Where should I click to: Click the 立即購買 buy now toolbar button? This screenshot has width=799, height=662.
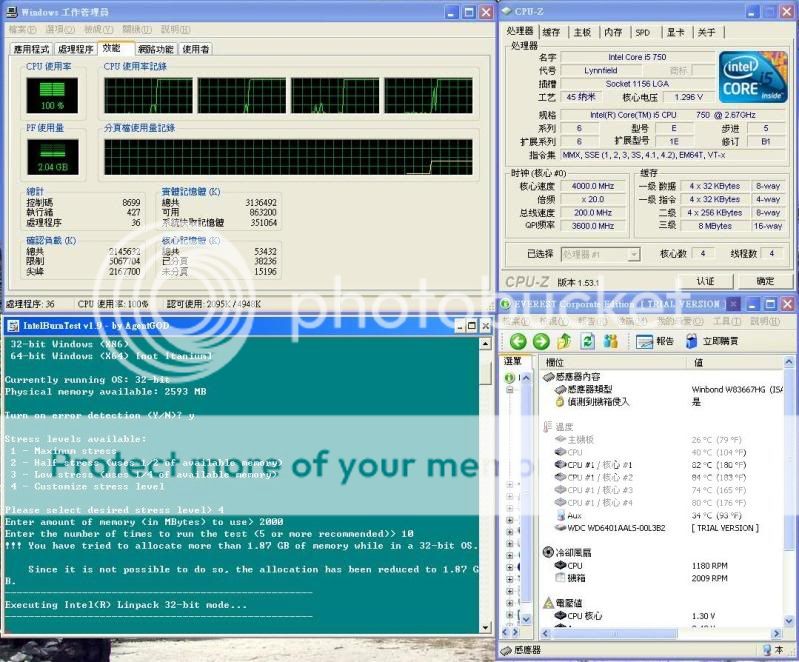click(711, 341)
